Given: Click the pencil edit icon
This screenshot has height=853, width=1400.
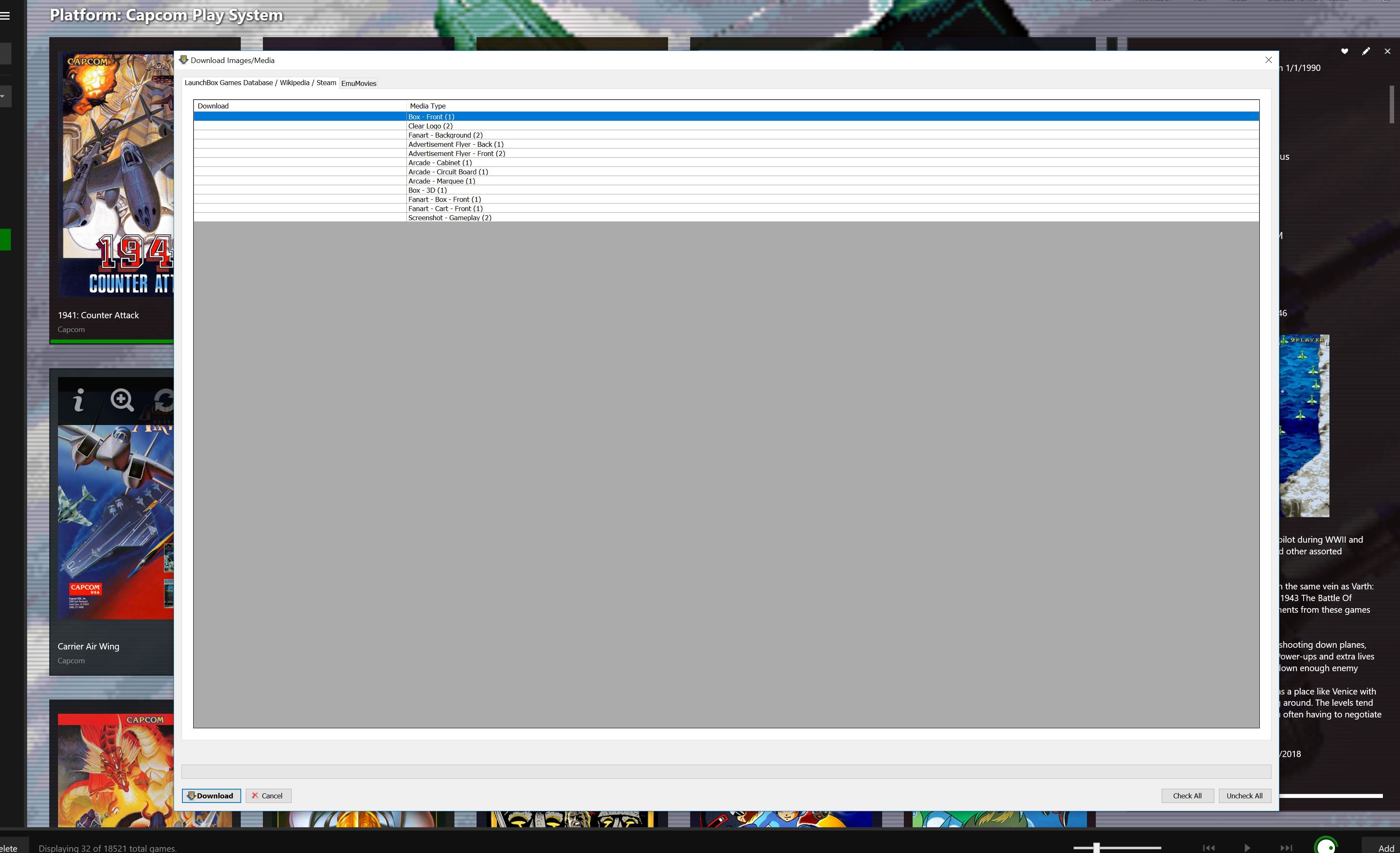Looking at the screenshot, I should (x=1366, y=51).
